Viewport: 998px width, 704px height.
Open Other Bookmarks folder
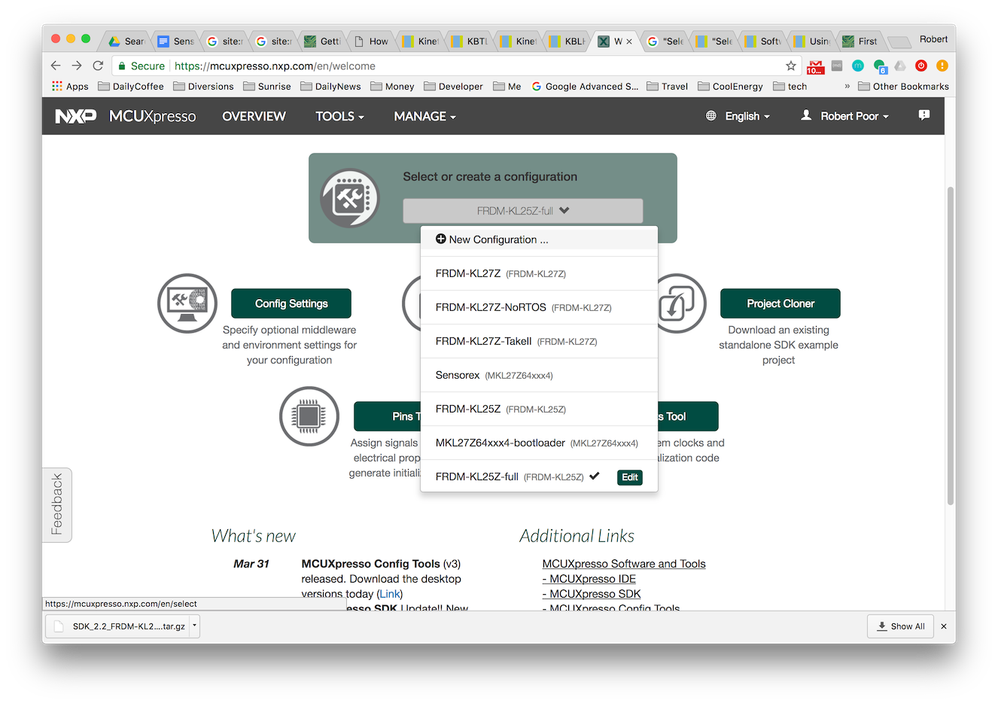coord(903,86)
